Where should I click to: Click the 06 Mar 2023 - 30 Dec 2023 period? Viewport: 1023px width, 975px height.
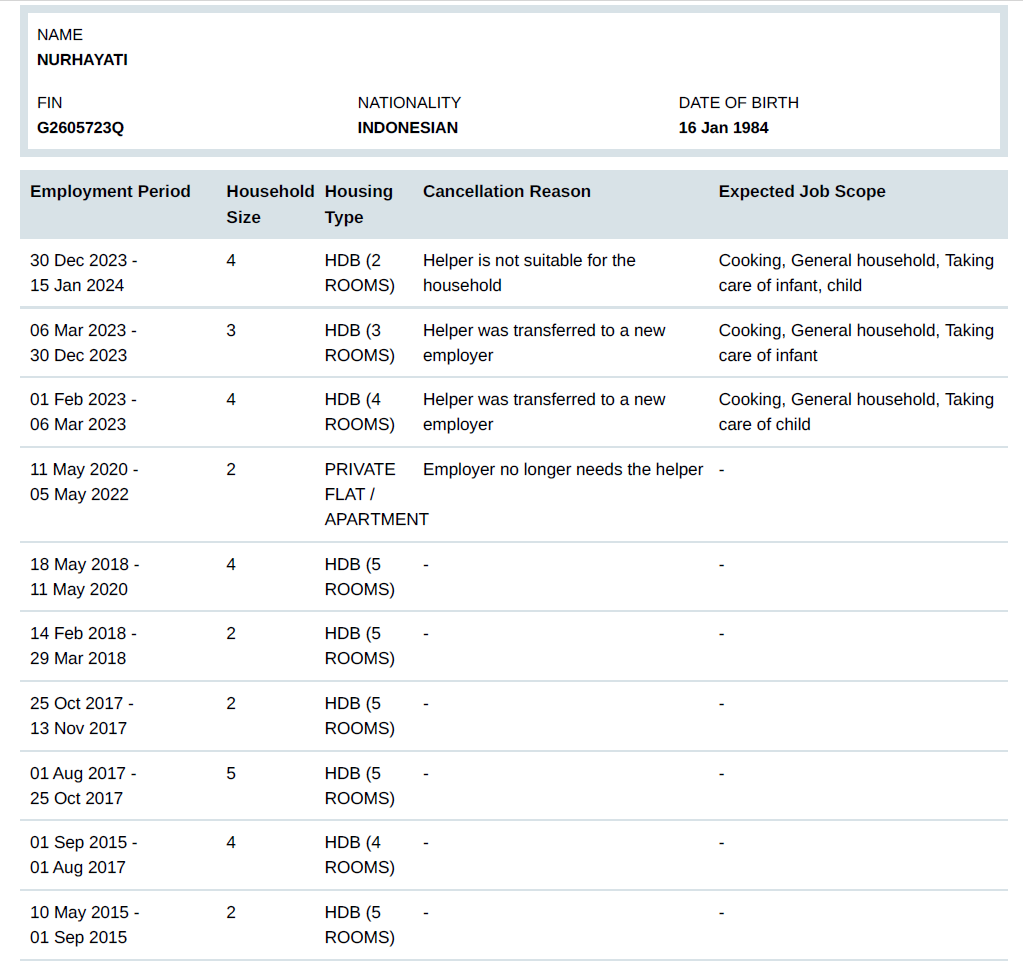coord(84,343)
